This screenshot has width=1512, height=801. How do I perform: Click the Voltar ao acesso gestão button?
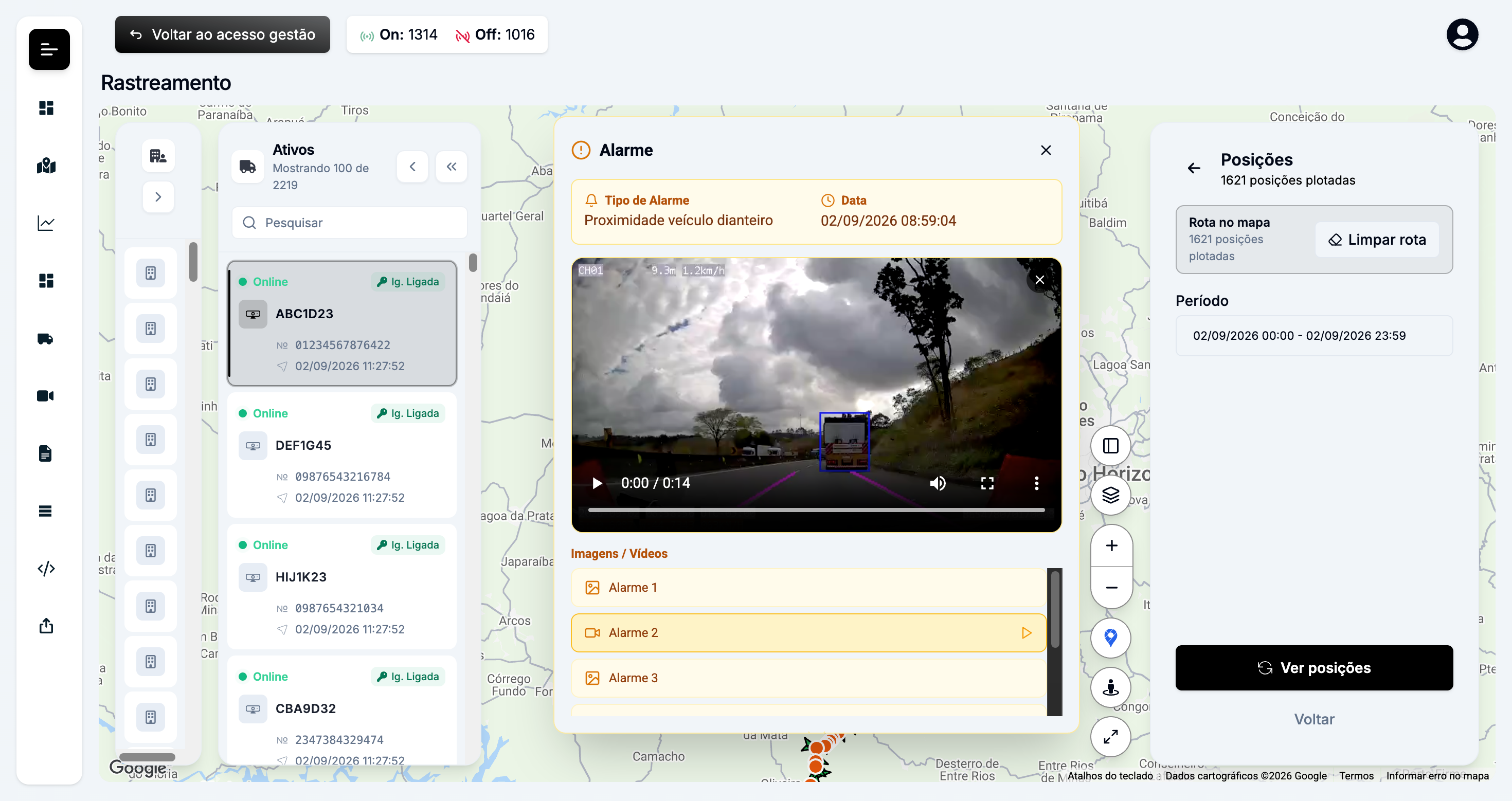pos(223,34)
